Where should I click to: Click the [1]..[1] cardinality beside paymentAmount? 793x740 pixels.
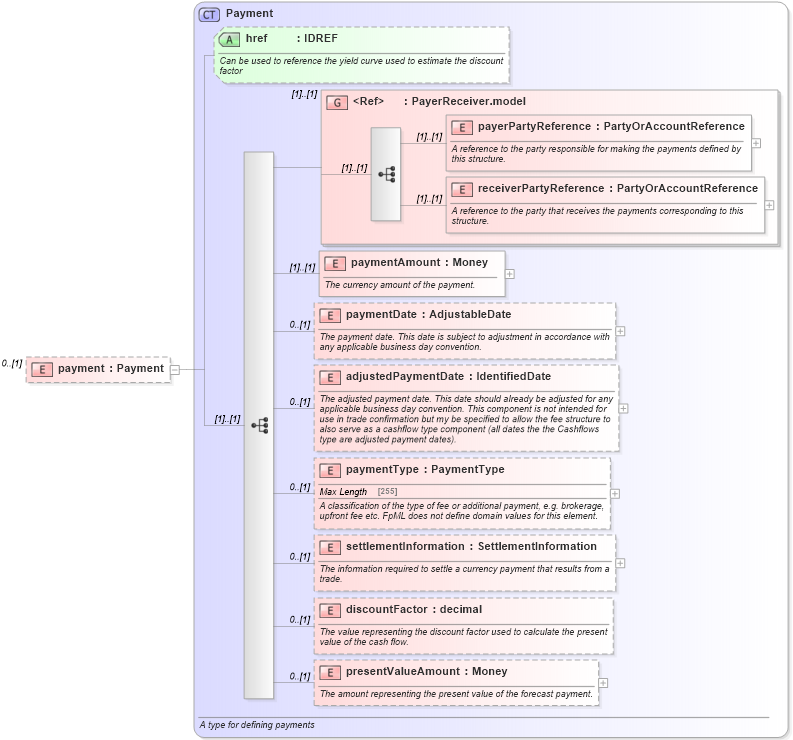302,268
